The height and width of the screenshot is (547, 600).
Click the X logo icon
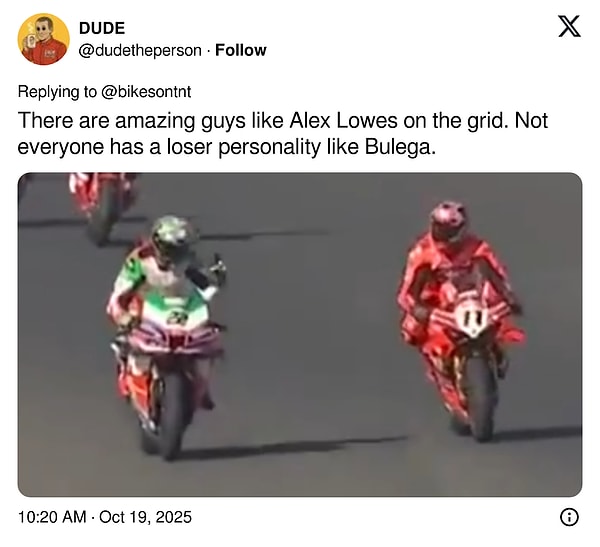click(x=569, y=26)
